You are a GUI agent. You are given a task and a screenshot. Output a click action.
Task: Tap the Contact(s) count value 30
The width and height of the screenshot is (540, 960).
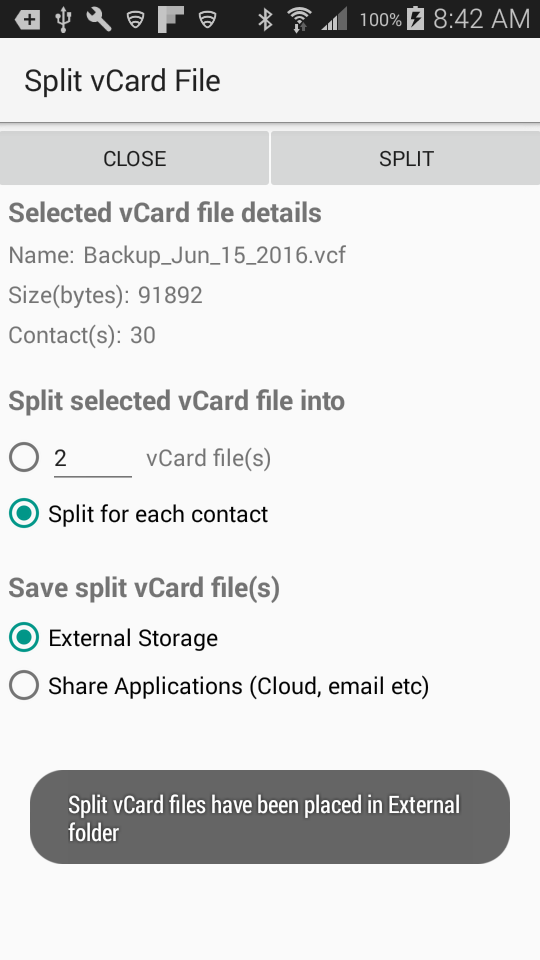click(x=143, y=335)
